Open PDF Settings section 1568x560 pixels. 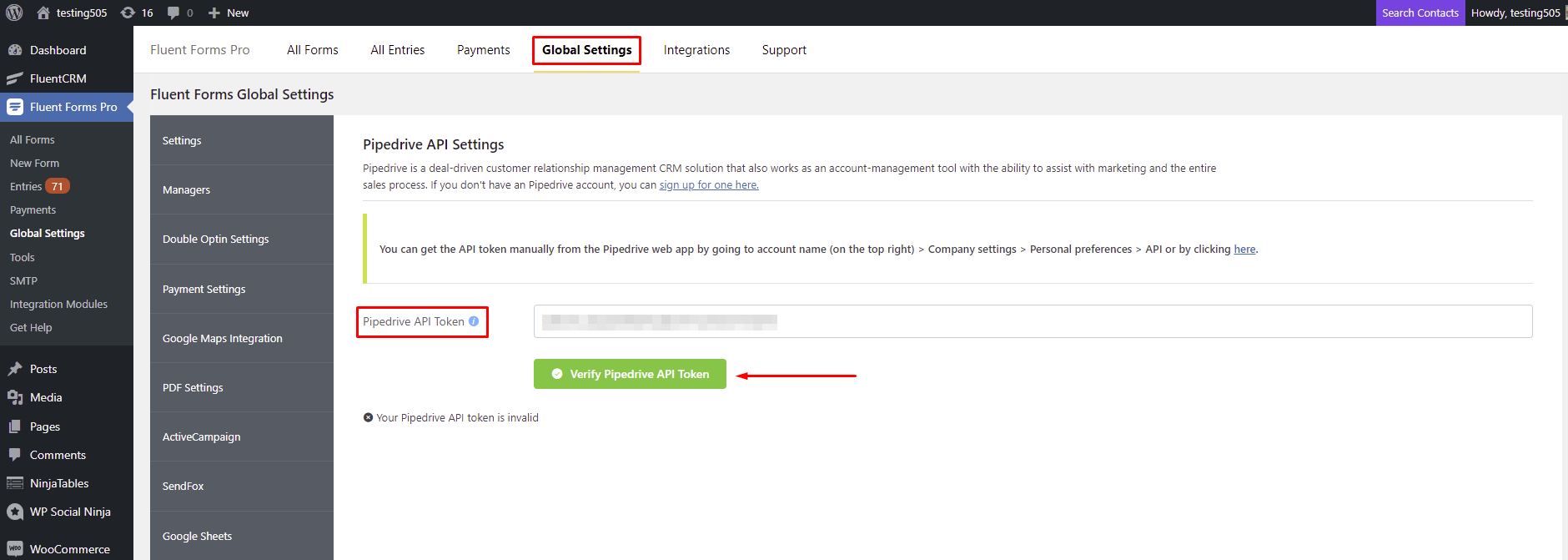tap(242, 387)
